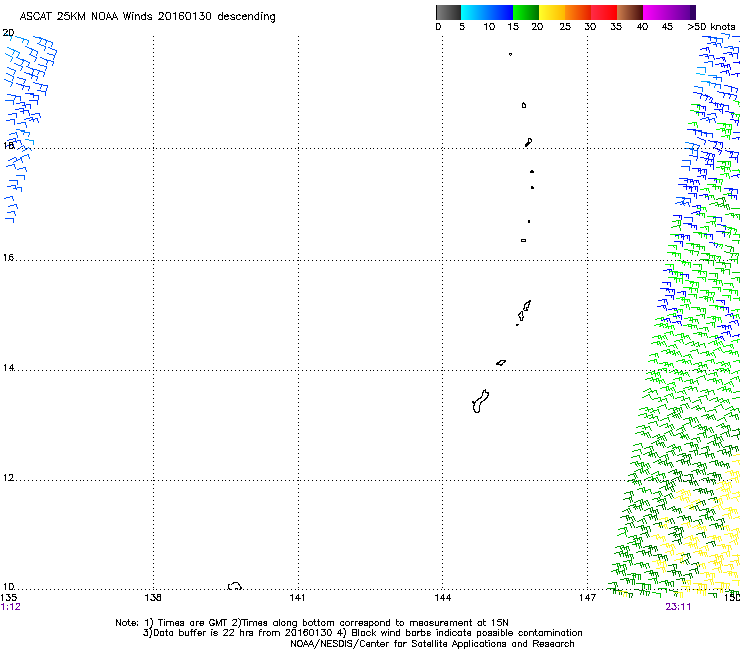This screenshot has width=740, height=650.
Task: Click the small square island outline just above 16N
Action: coord(523,240)
